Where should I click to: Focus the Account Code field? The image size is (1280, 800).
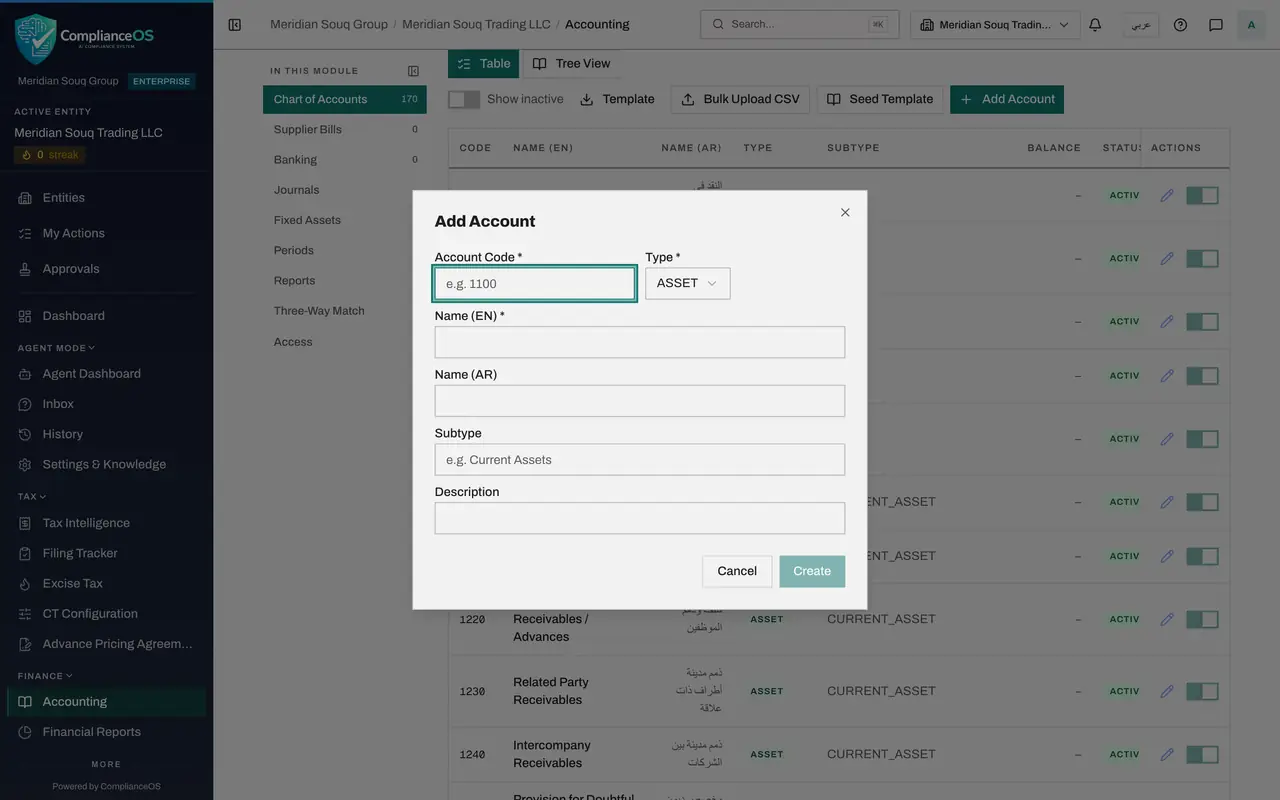534,283
